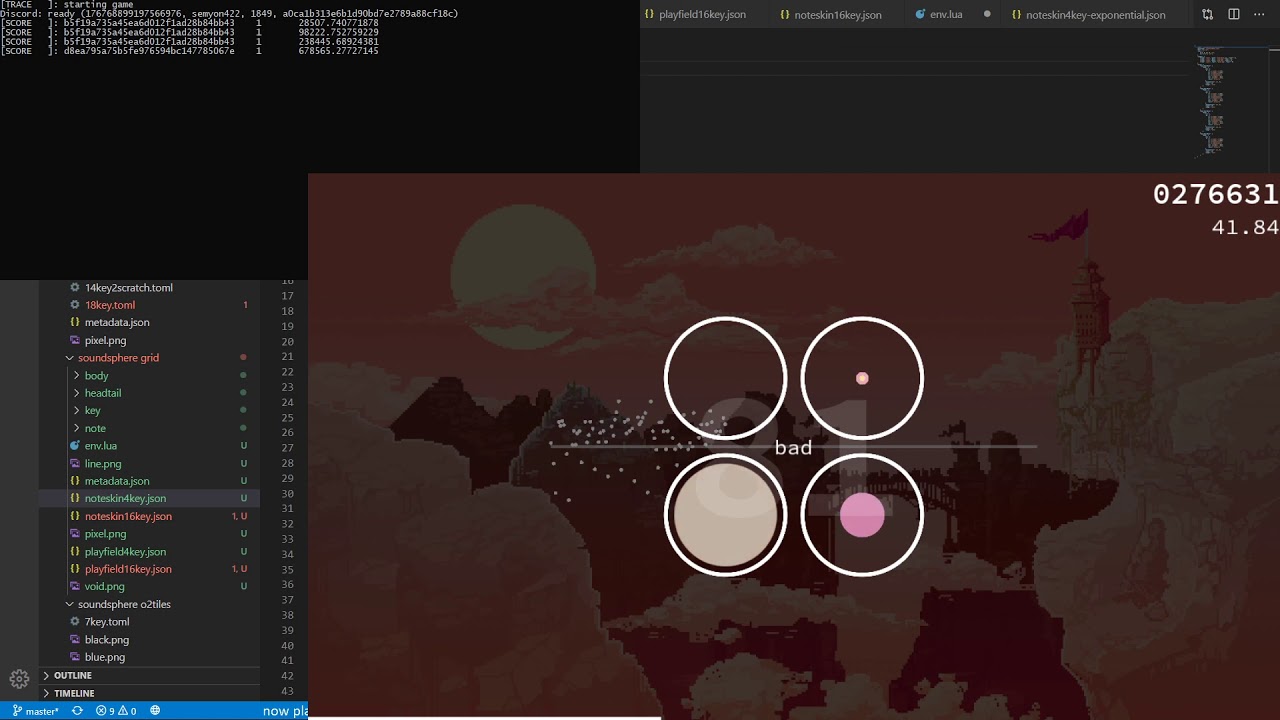This screenshot has height=720, width=1280.
Task: Expand the OUTLINE section
Action: [x=46, y=676]
